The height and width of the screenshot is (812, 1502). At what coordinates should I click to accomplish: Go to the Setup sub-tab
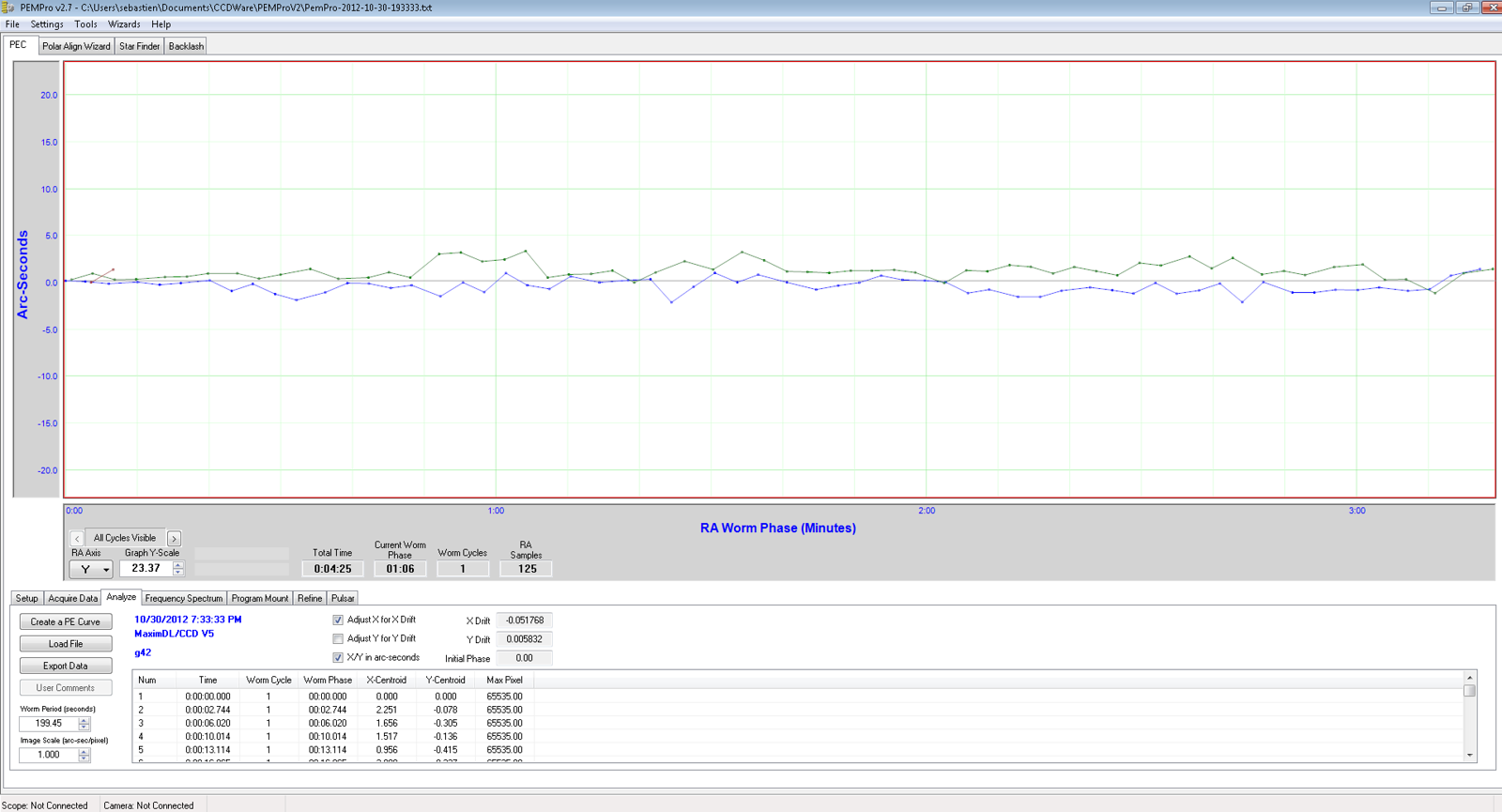pyautogui.click(x=27, y=598)
